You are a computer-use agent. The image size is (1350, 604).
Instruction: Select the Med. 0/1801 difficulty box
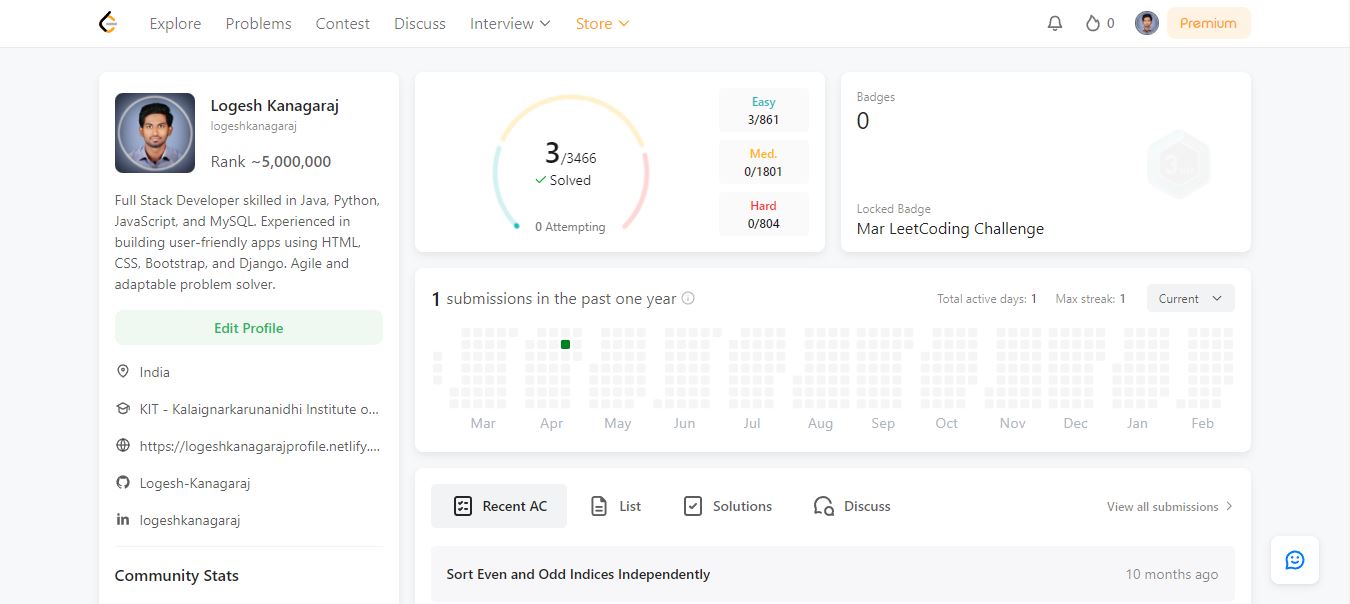click(764, 162)
